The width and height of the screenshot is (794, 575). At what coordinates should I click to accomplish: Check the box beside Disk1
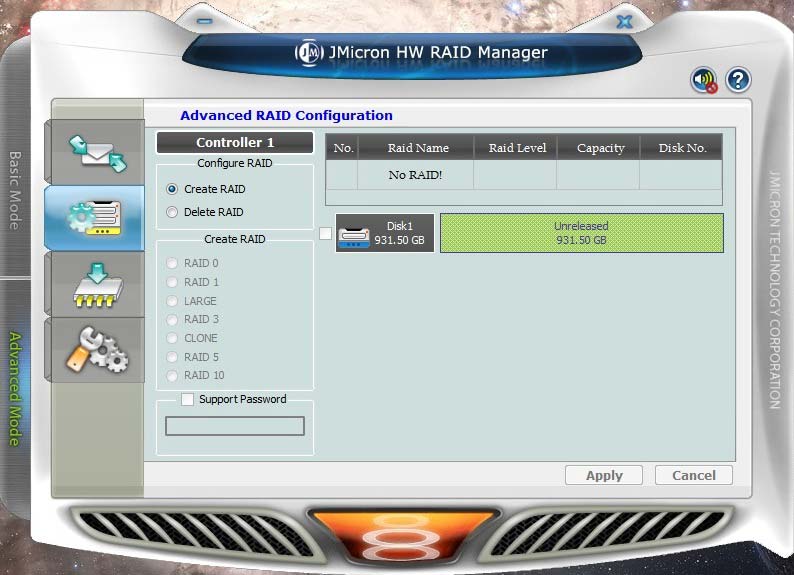tap(325, 234)
